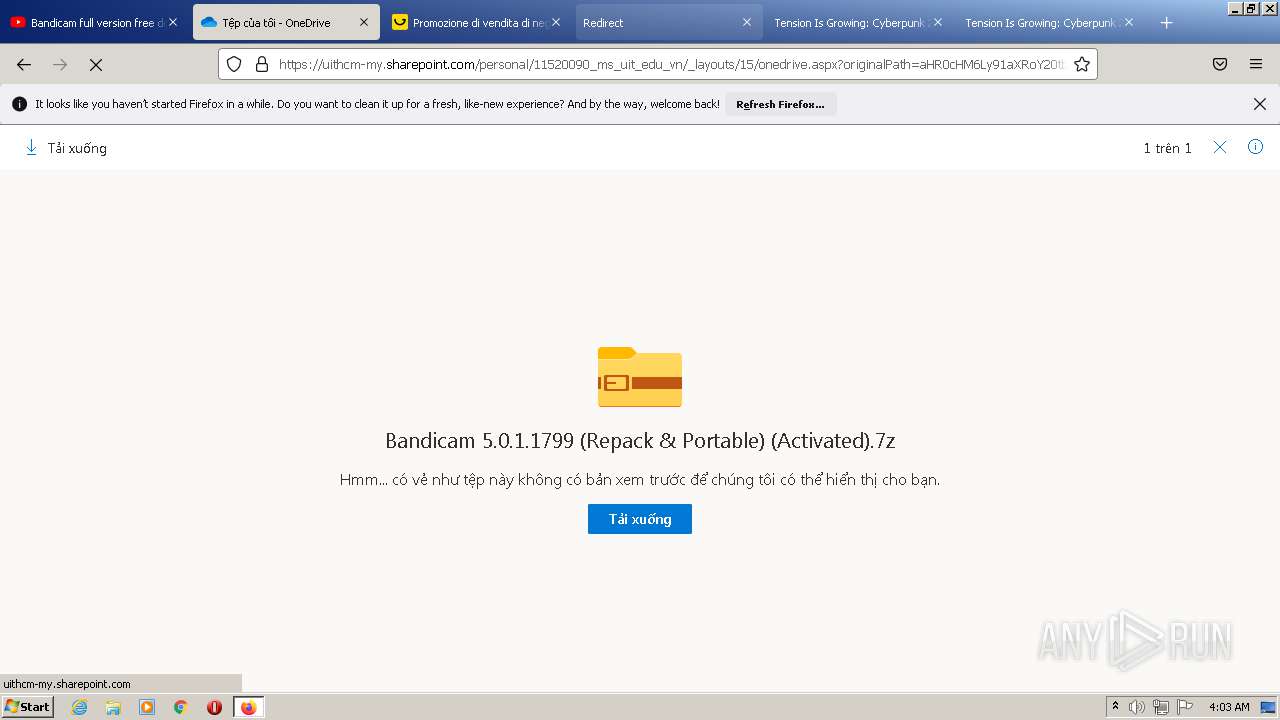Close the Promozione di vendita tab
This screenshot has width=1280, height=720.
(556, 22)
